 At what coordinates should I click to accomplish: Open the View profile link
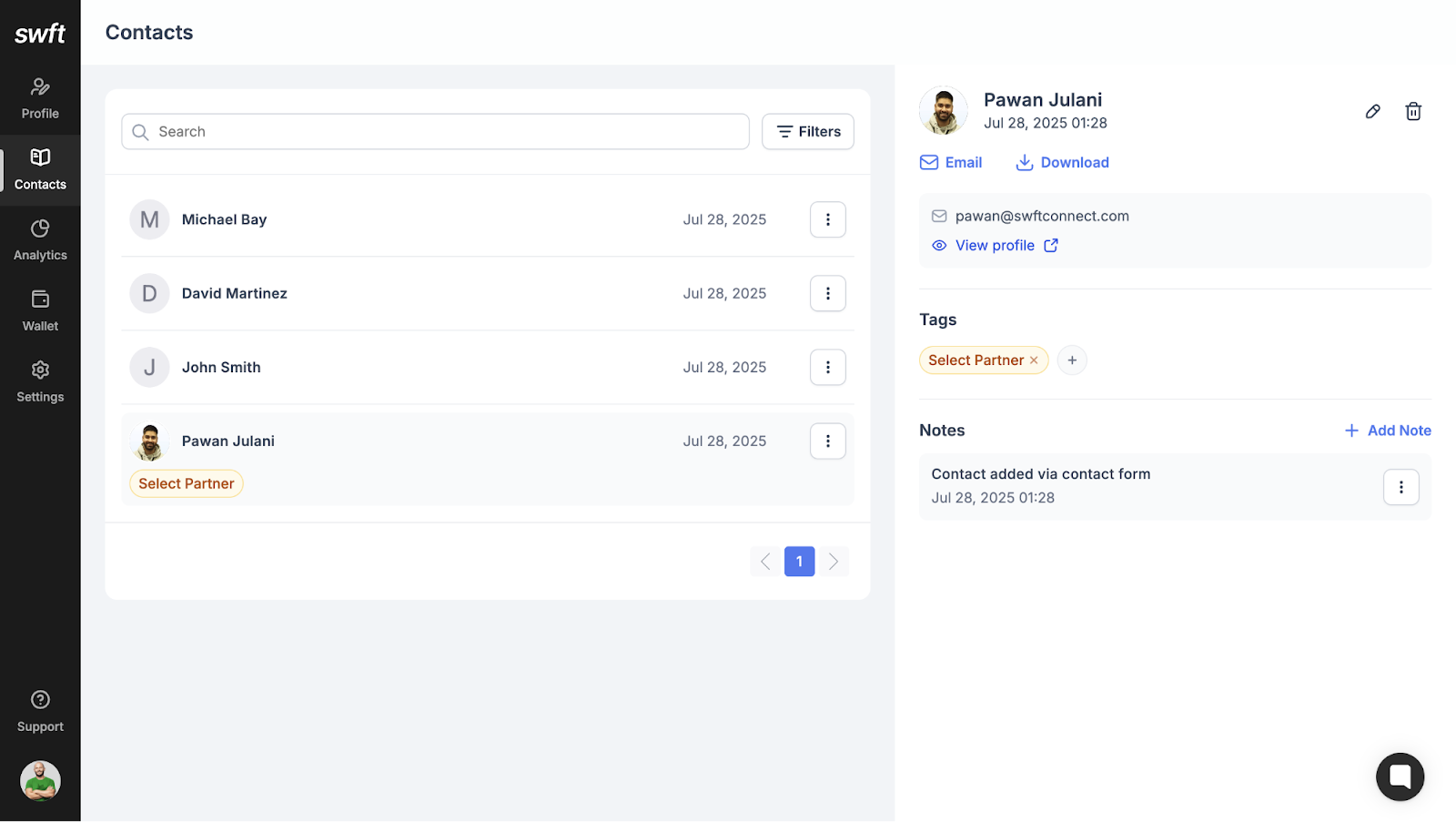click(995, 246)
